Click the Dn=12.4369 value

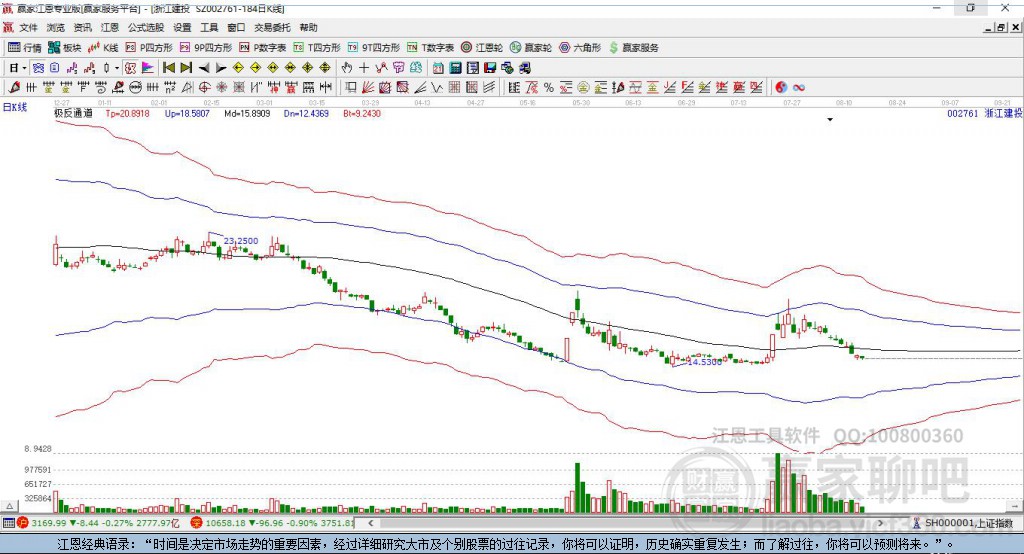click(306, 114)
